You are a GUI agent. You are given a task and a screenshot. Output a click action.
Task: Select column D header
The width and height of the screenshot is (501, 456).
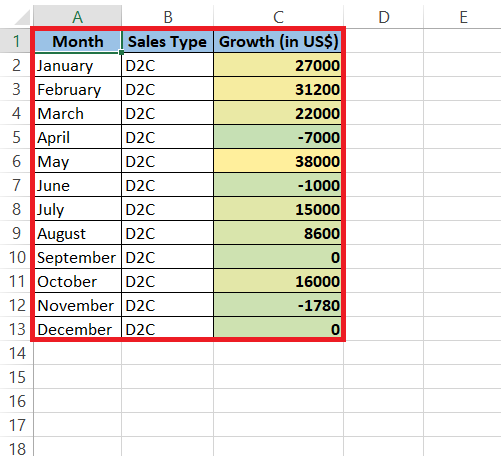384,17
